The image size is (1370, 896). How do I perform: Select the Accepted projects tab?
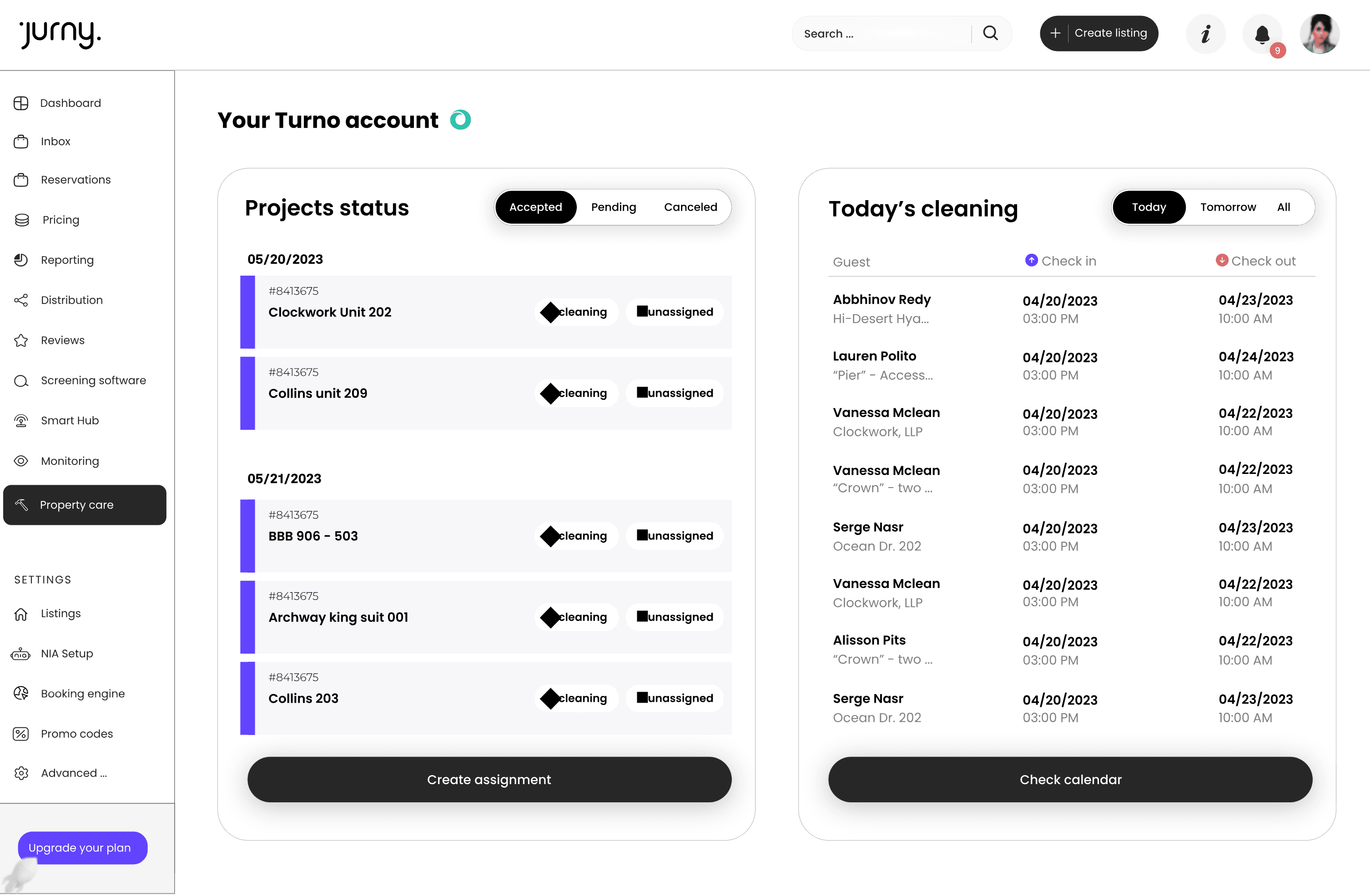(535, 207)
